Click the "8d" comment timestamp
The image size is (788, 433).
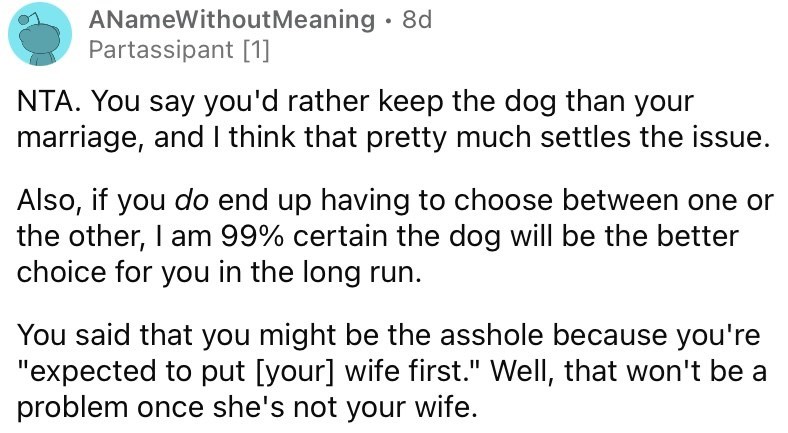(413, 23)
